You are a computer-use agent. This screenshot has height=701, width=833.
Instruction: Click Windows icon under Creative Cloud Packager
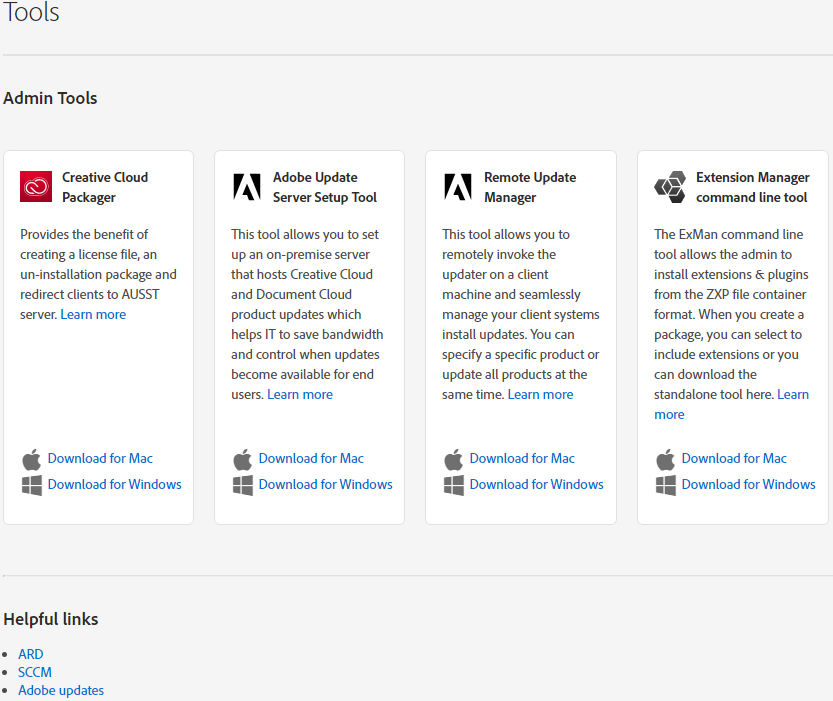[32, 485]
